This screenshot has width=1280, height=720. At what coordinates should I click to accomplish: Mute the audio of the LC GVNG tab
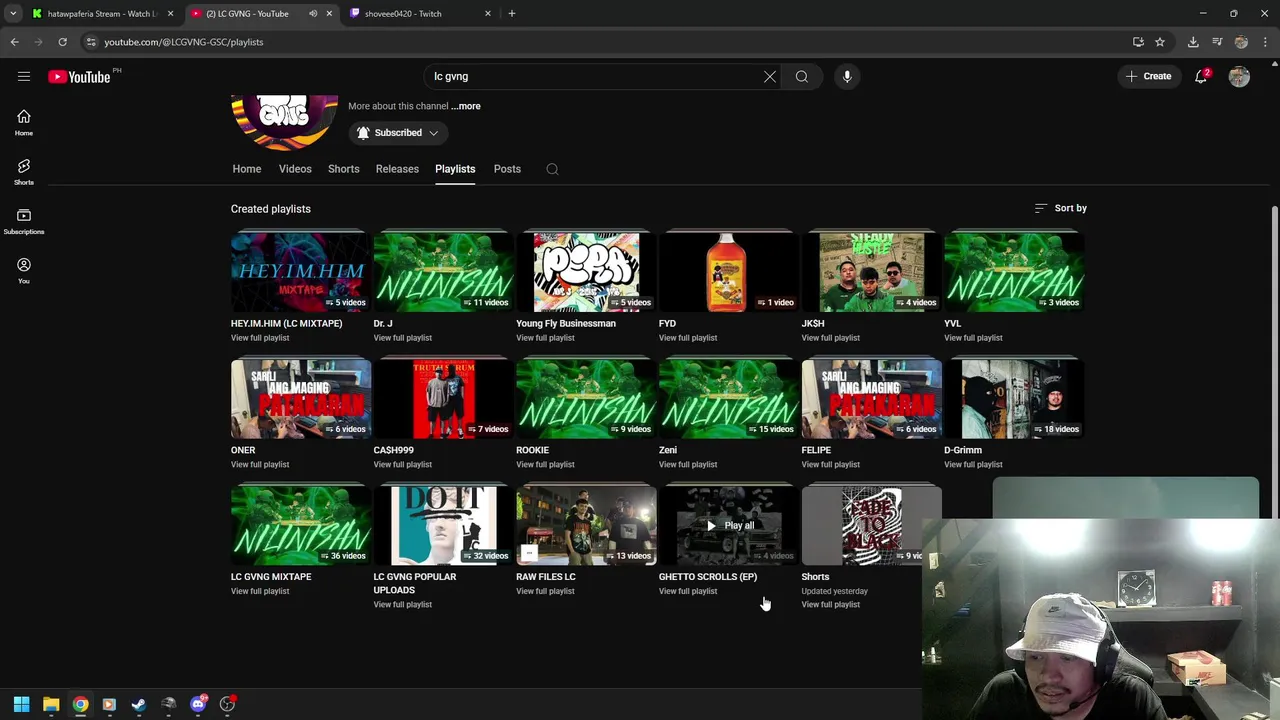click(313, 13)
